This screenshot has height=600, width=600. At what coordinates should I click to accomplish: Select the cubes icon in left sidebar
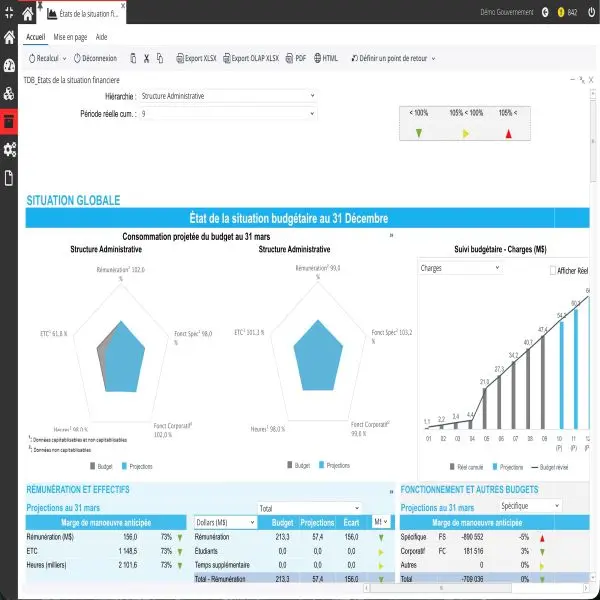tap(9, 93)
